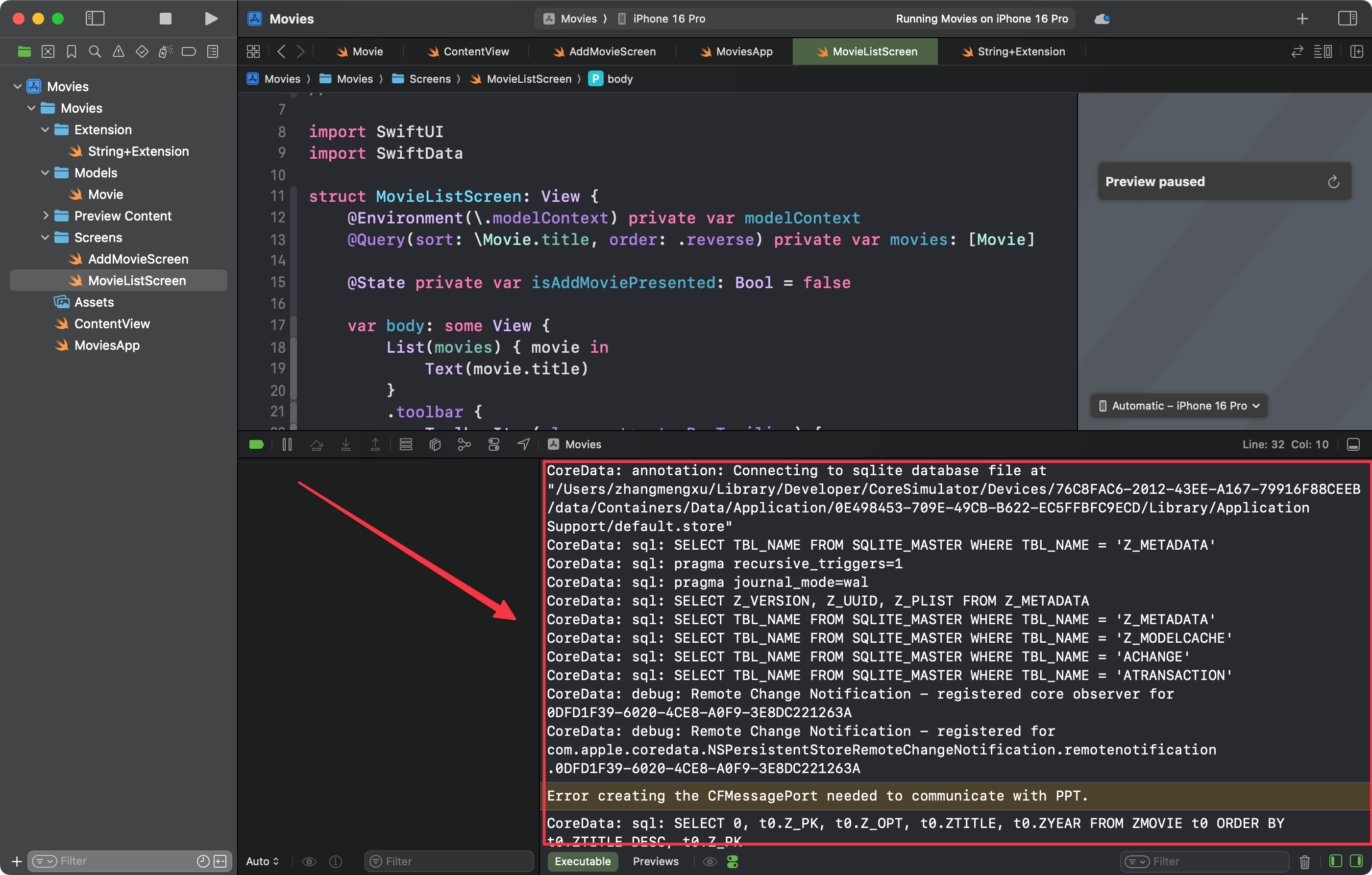Open the Issue navigator warning icon
Image resolution: width=1372 pixels, height=875 pixels.
pyautogui.click(x=118, y=52)
